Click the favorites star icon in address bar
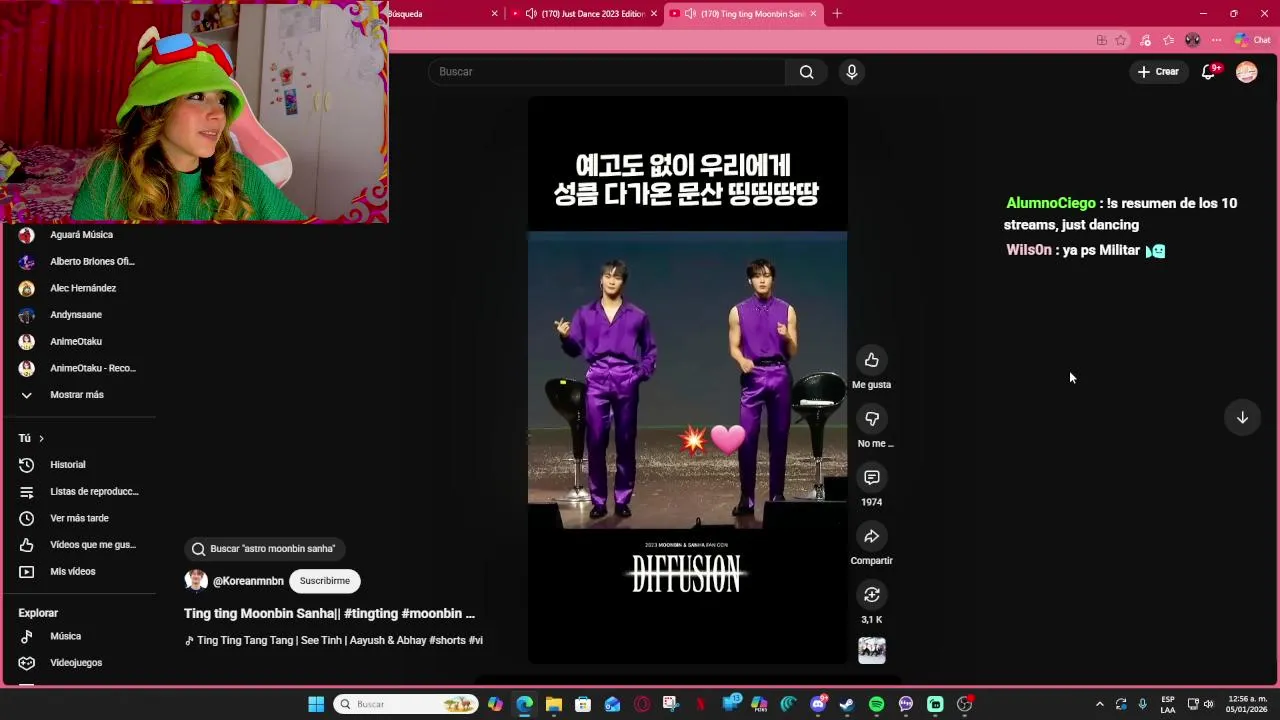Viewport: 1280px width, 720px height. [x=1121, y=40]
